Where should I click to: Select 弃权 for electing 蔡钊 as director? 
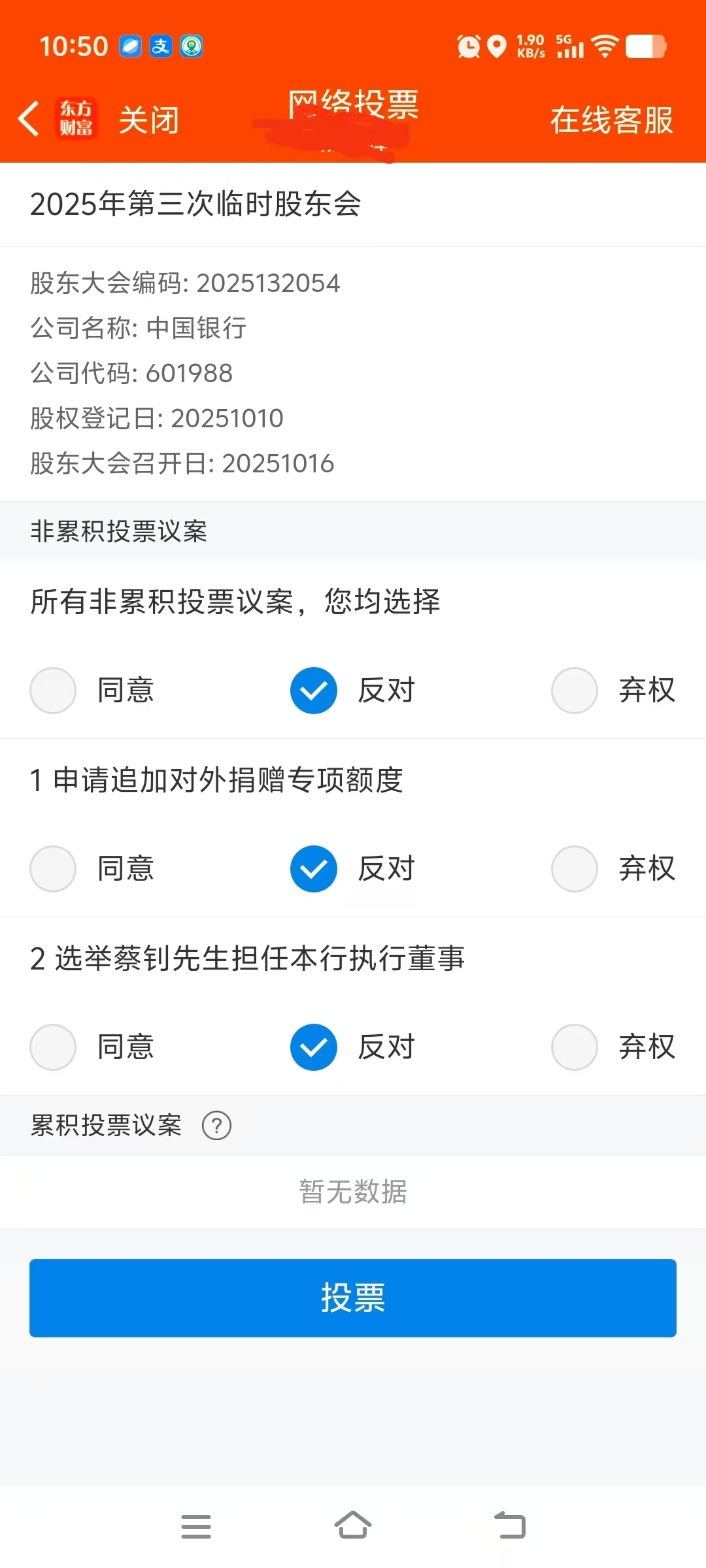point(575,1047)
